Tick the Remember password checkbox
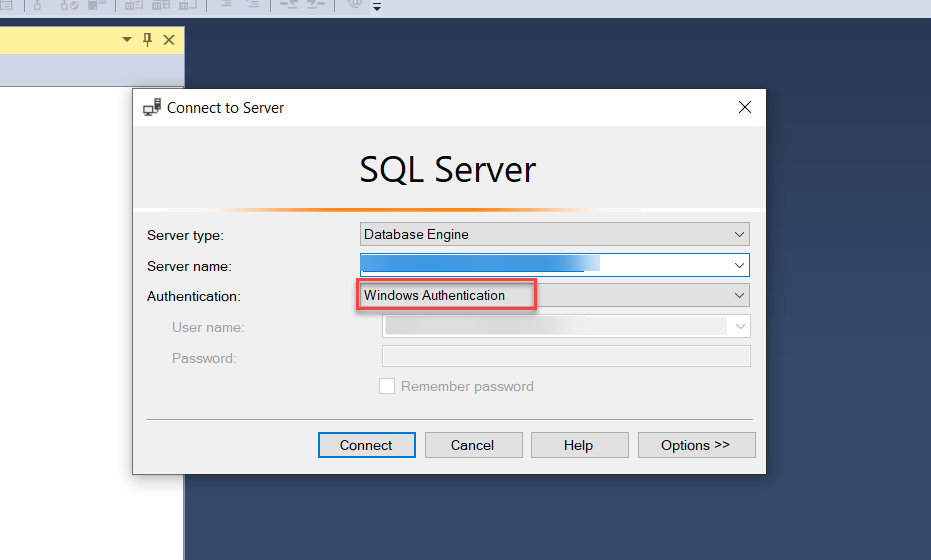Viewport: 931px width, 560px height. [387, 386]
